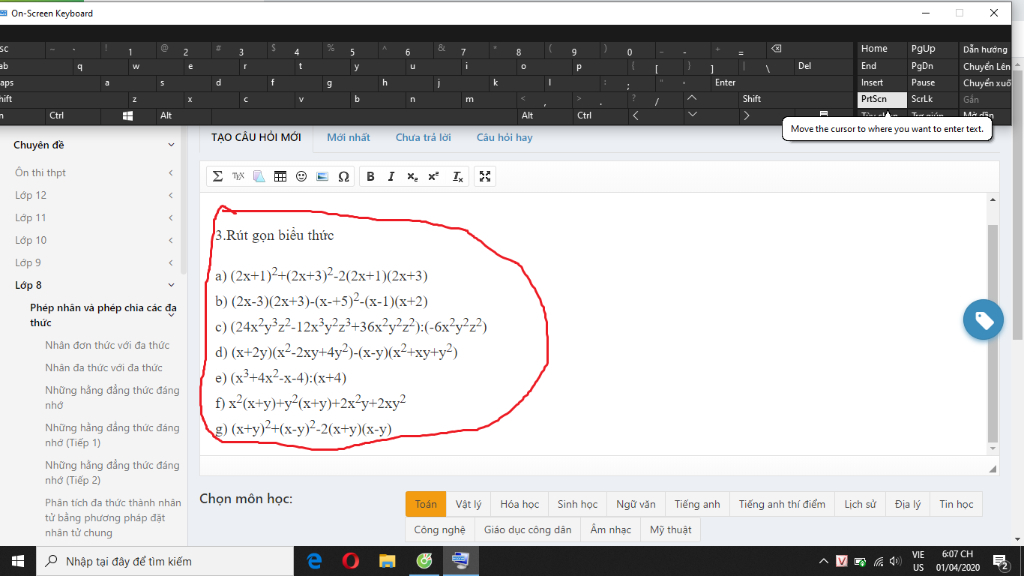Image resolution: width=1024 pixels, height=576 pixels.
Task: Expand the Lớp 10 category
Action: pos(170,240)
